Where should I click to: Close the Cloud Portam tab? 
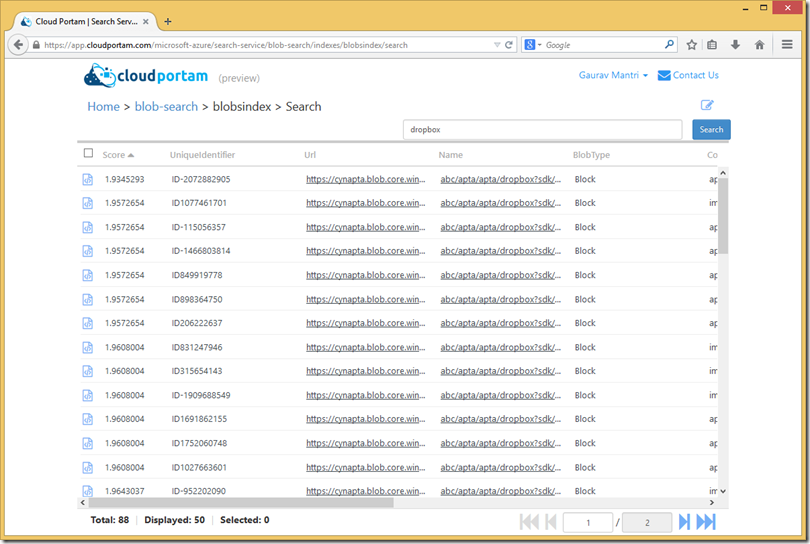[x=146, y=22]
